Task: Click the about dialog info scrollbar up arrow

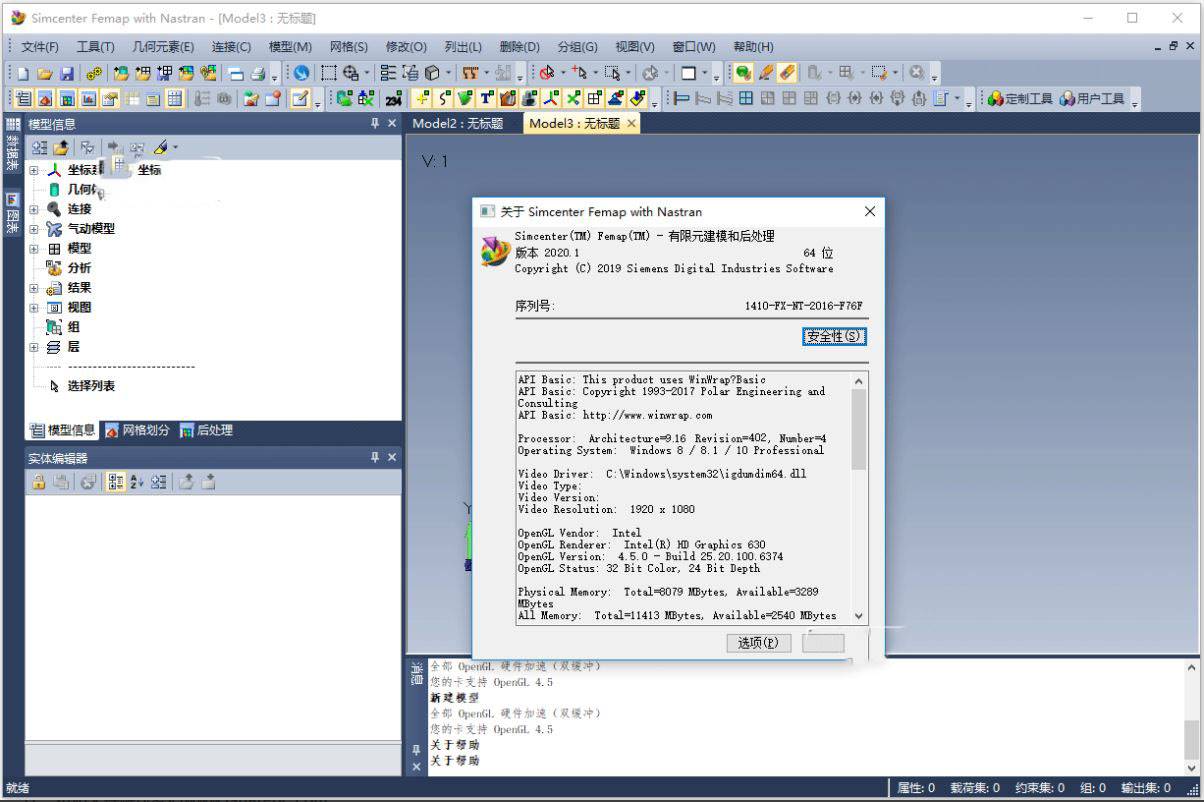Action: tap(859, 381)
